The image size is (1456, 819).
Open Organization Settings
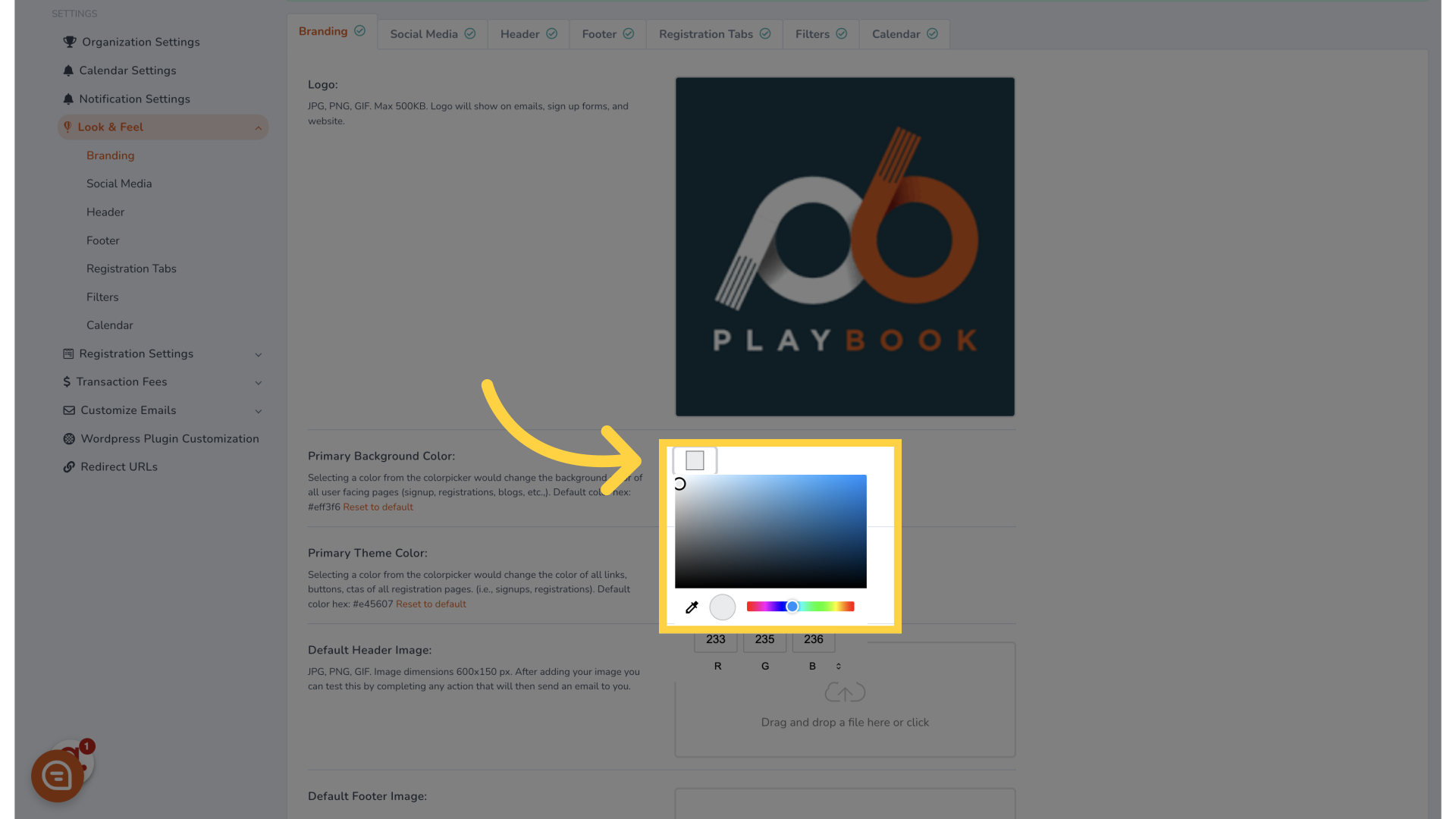click(141, 42)
